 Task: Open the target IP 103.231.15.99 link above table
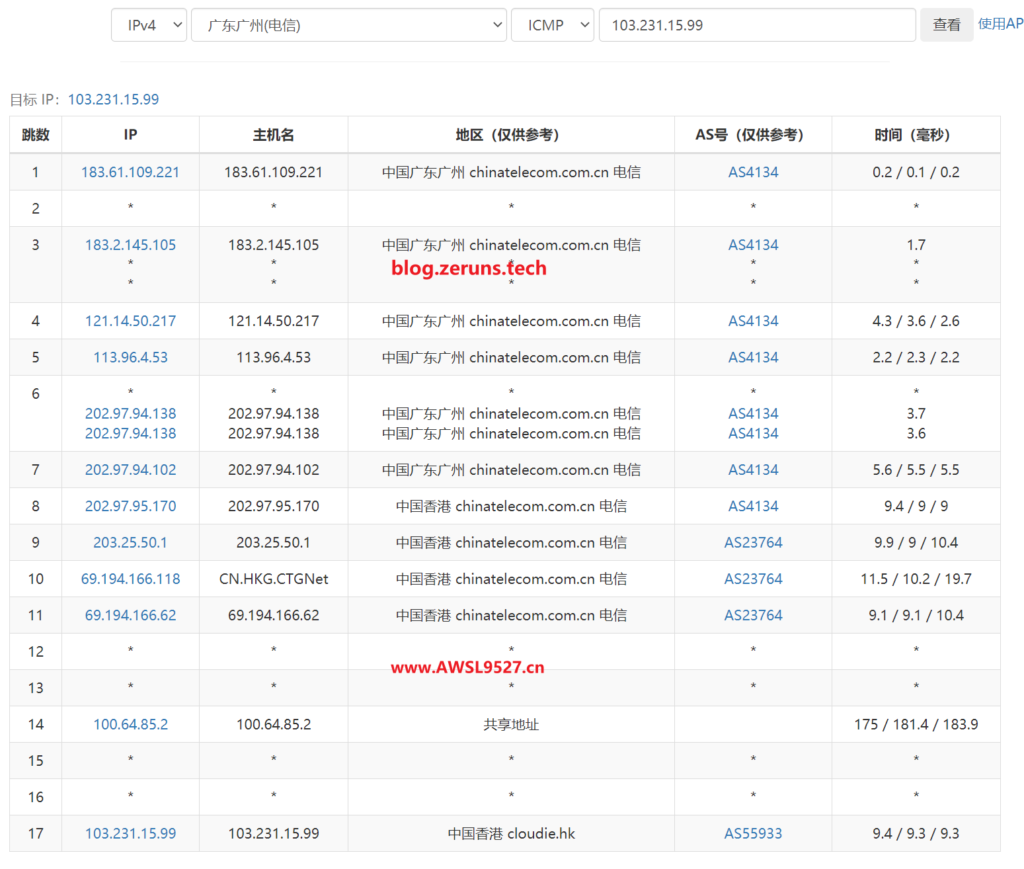click(114, 99)
